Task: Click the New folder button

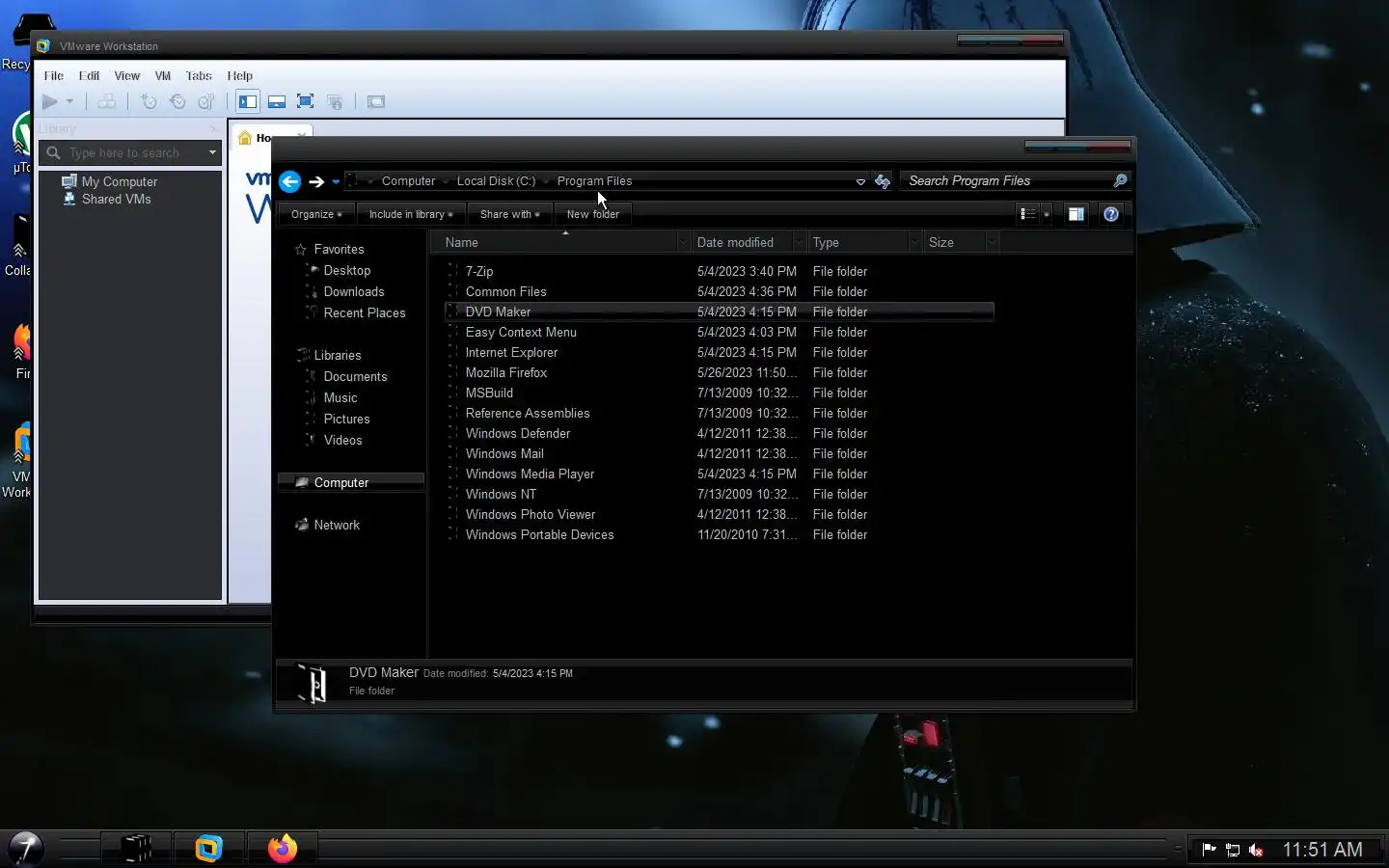Action: (593, 214)
